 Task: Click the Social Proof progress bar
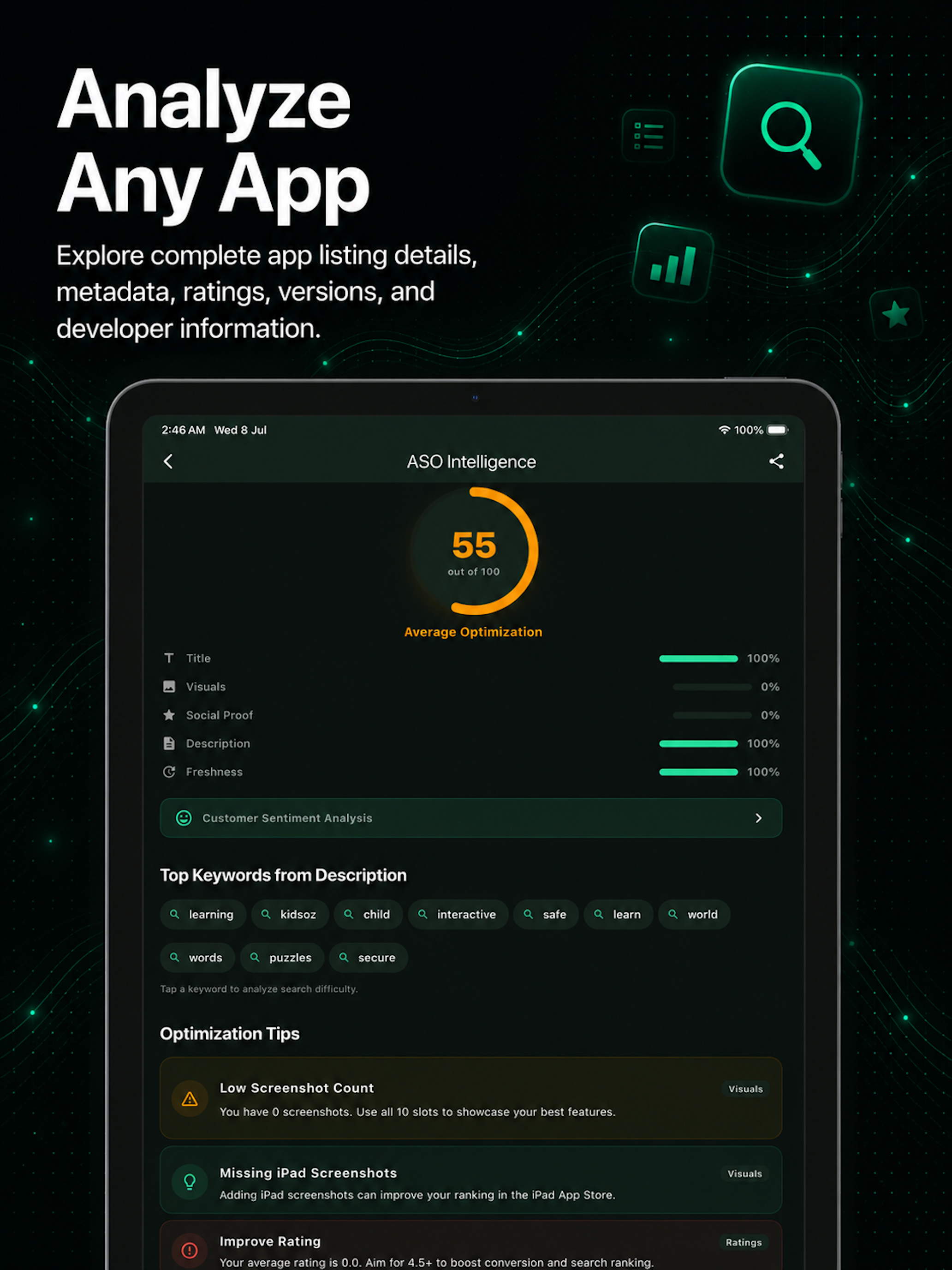(712, 715)
